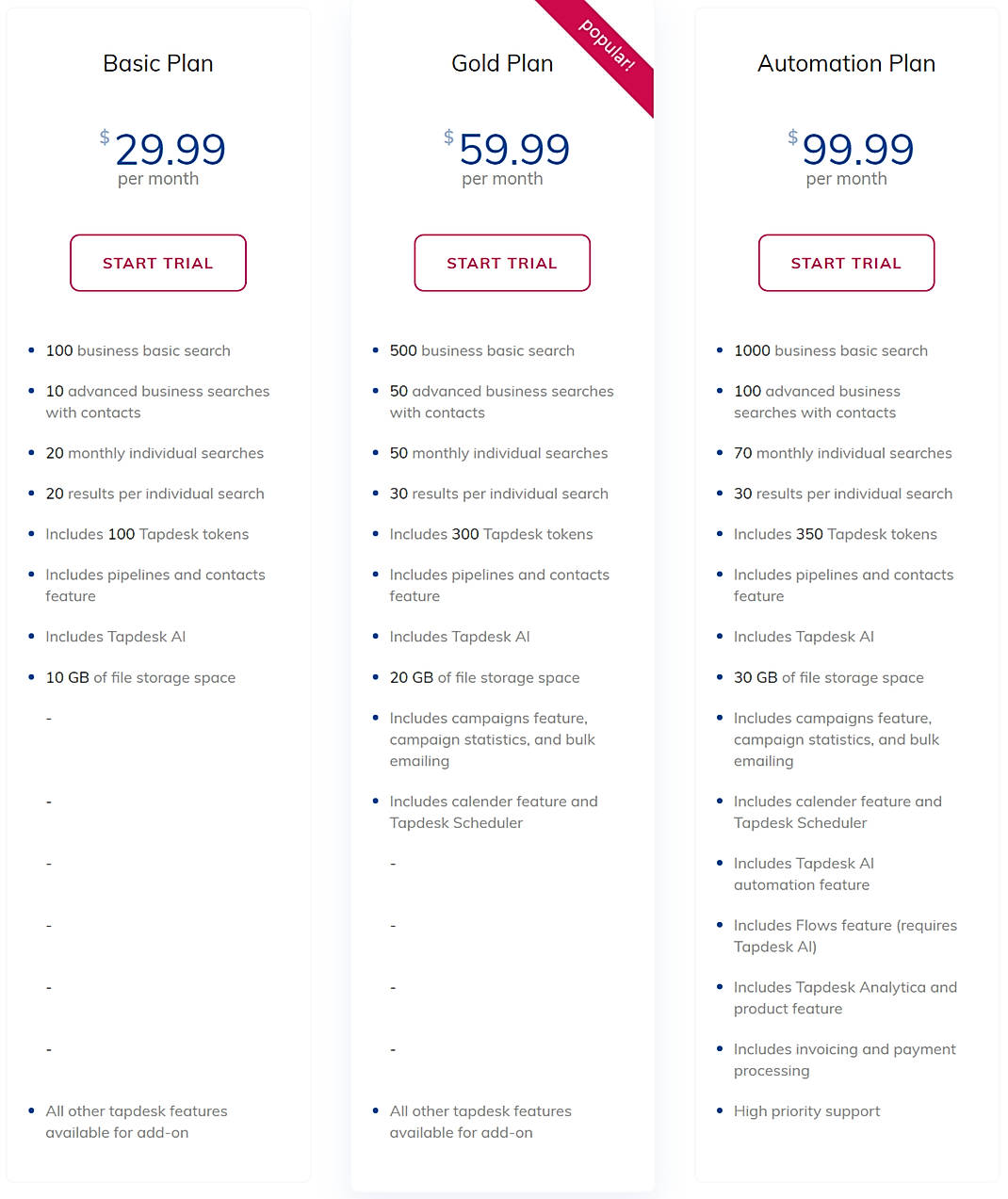The width and height of the screenshot is (1008, 1199).
Task: Select the $99.99 price label
Action: pos(853,151)
